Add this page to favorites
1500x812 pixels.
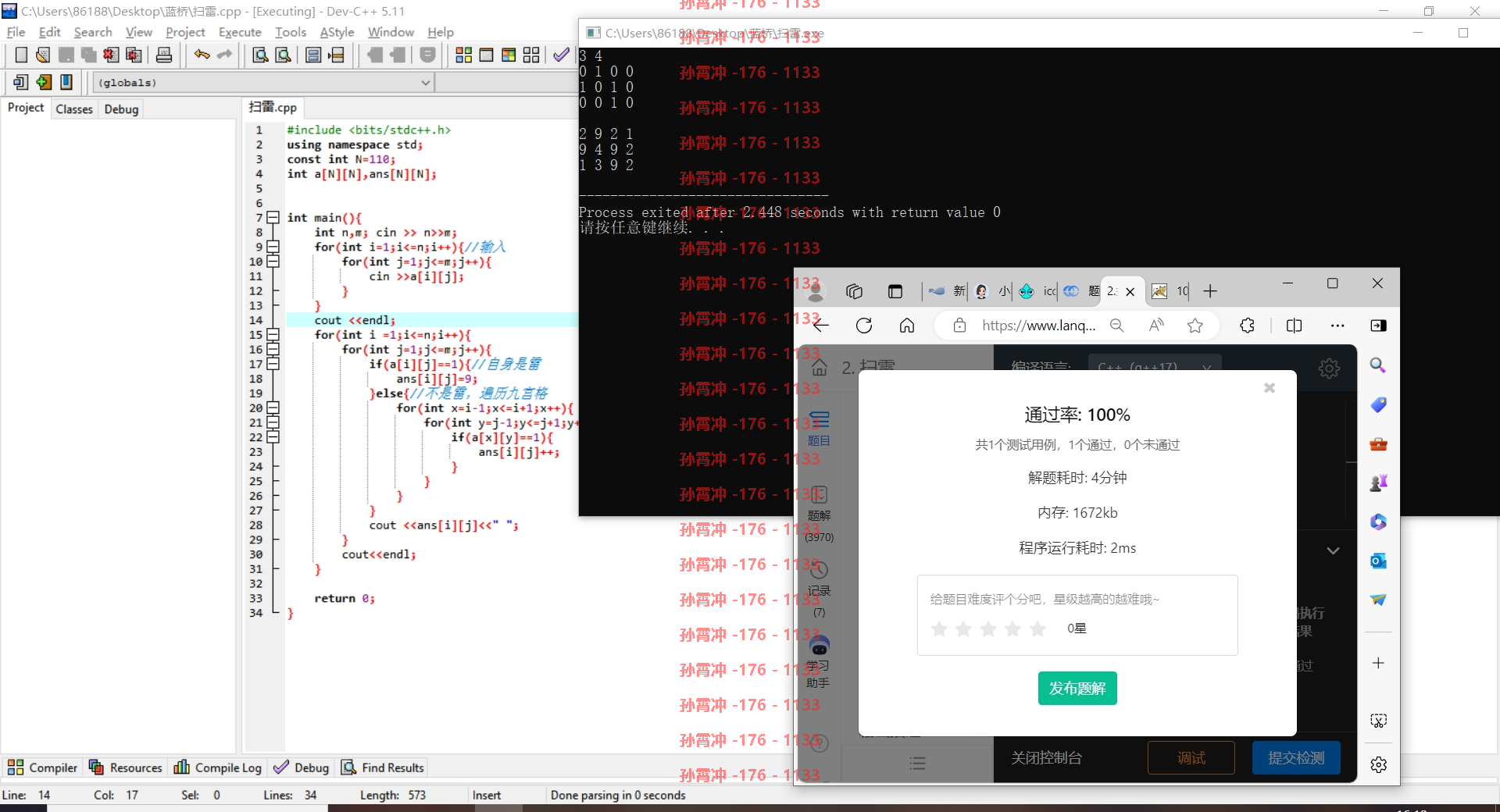click(x=1195, y=326)
